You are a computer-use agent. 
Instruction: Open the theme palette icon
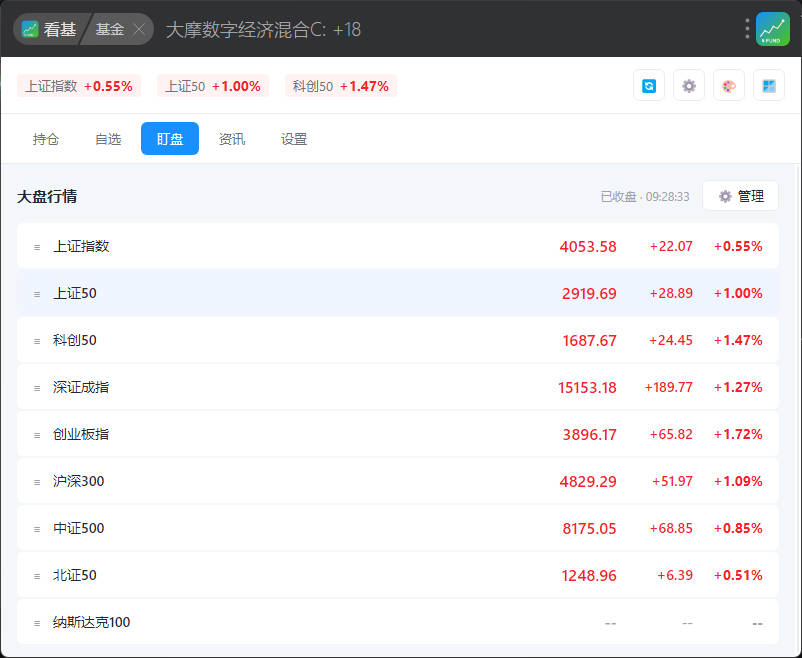(728, 86)
